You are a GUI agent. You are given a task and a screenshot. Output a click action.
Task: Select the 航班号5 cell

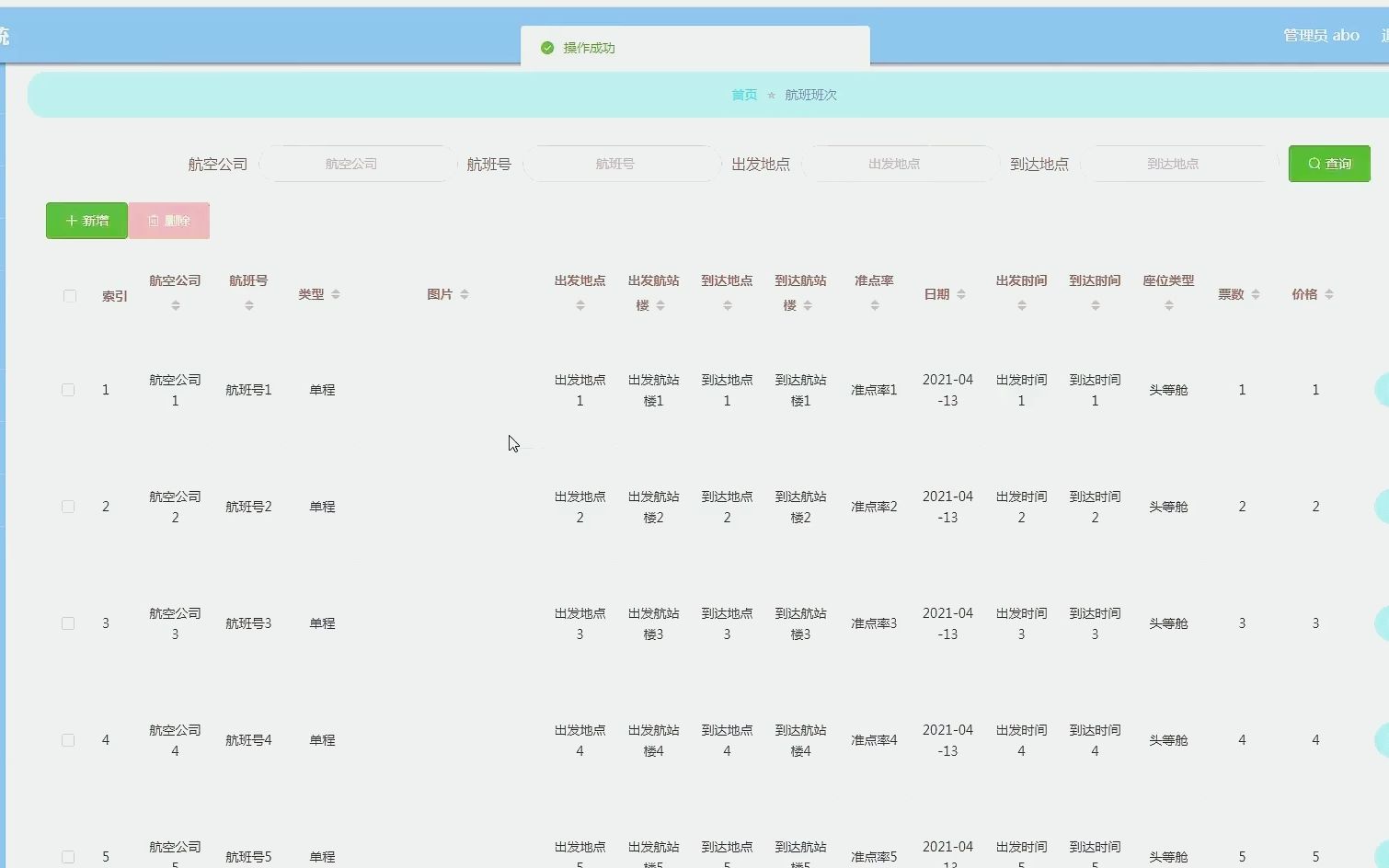[248, 857]
